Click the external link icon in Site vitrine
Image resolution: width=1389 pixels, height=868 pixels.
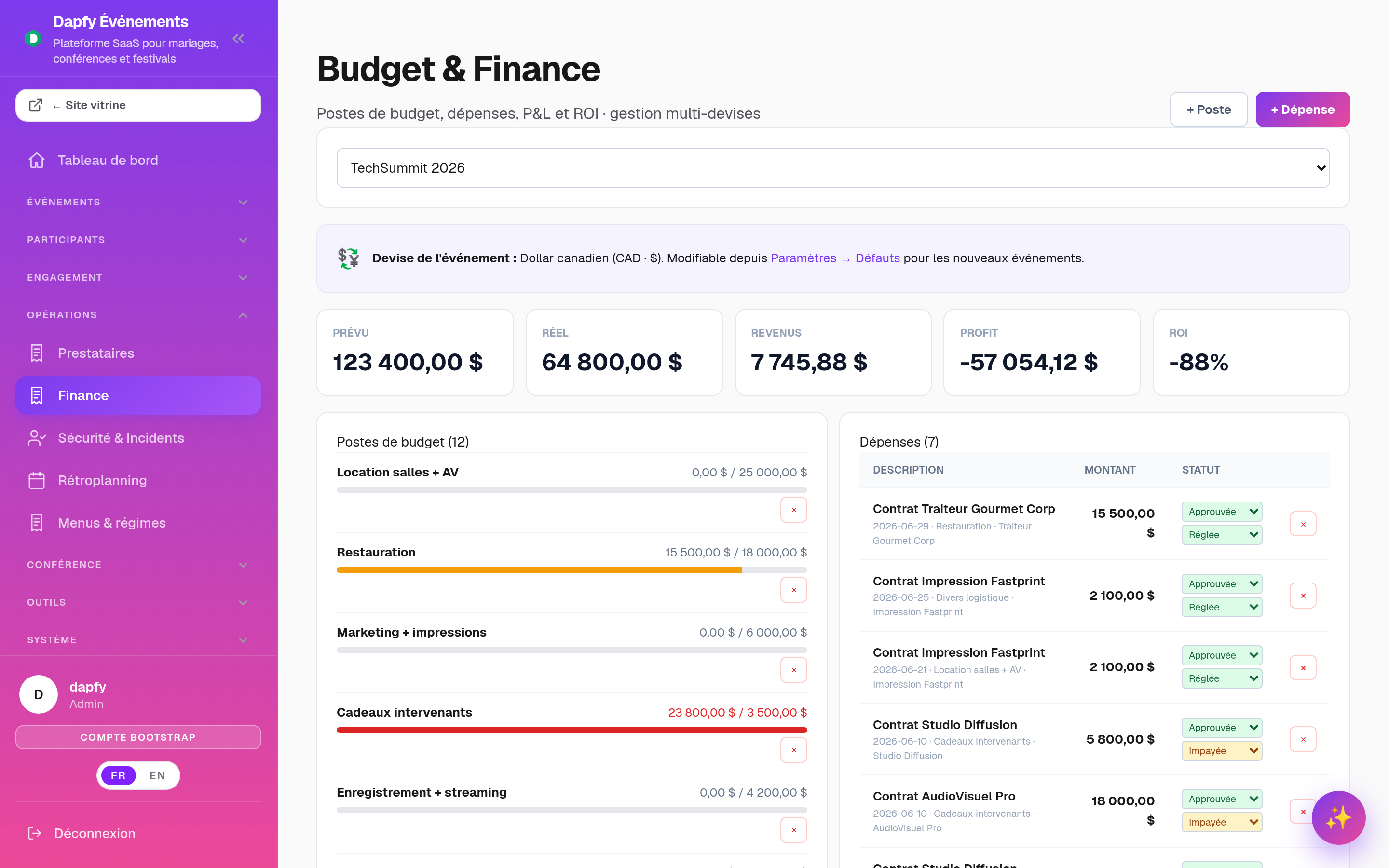pos(36,105)
